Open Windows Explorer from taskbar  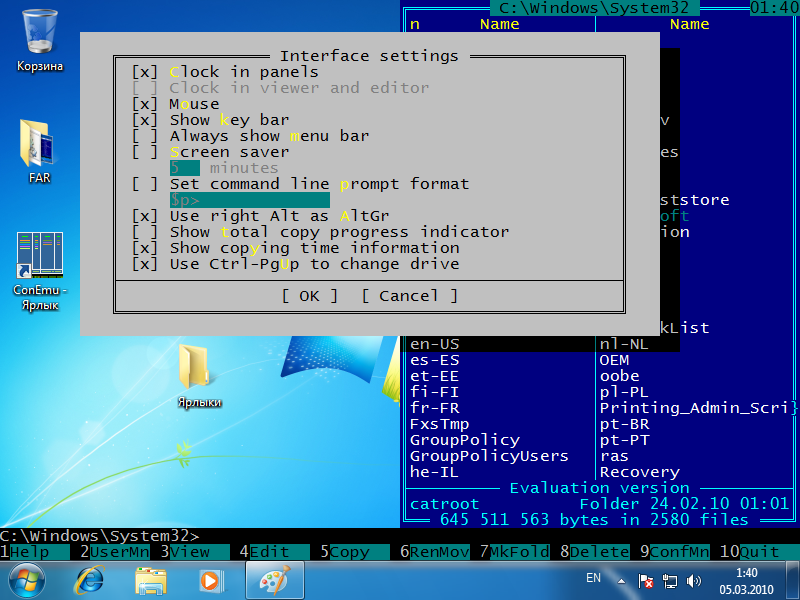click(x=151, y=579)
